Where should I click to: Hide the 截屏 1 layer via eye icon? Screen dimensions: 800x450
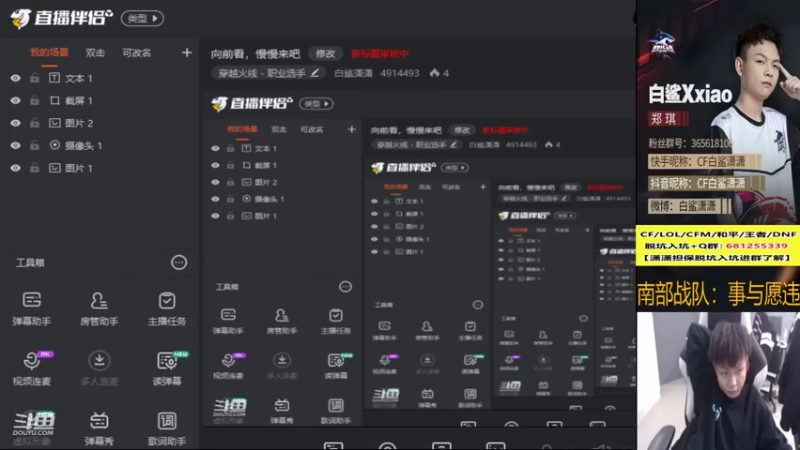pos(16,101)
